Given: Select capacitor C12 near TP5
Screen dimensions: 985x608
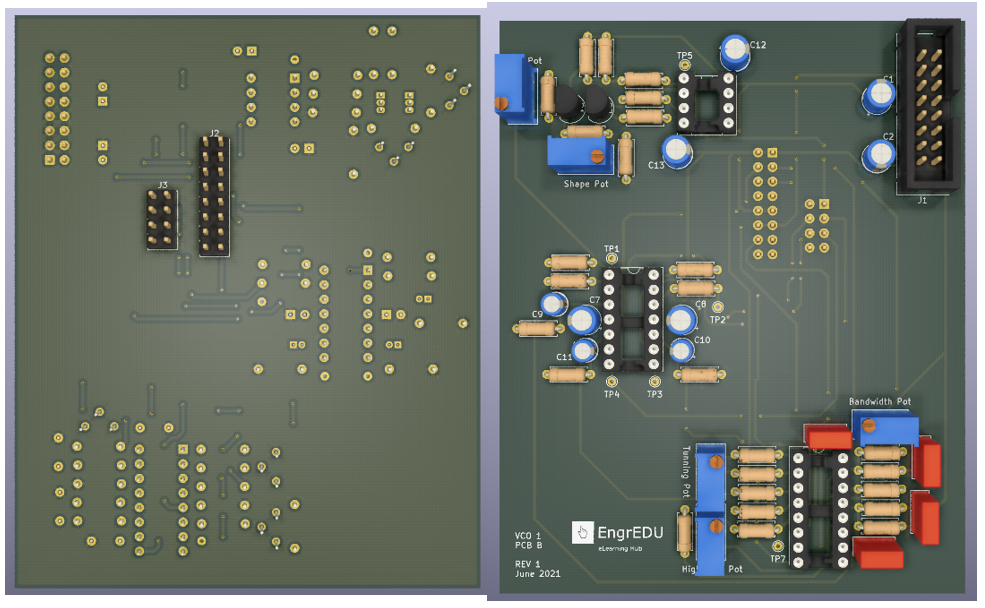Looking at the screenshot, I should tap(735, 49).
